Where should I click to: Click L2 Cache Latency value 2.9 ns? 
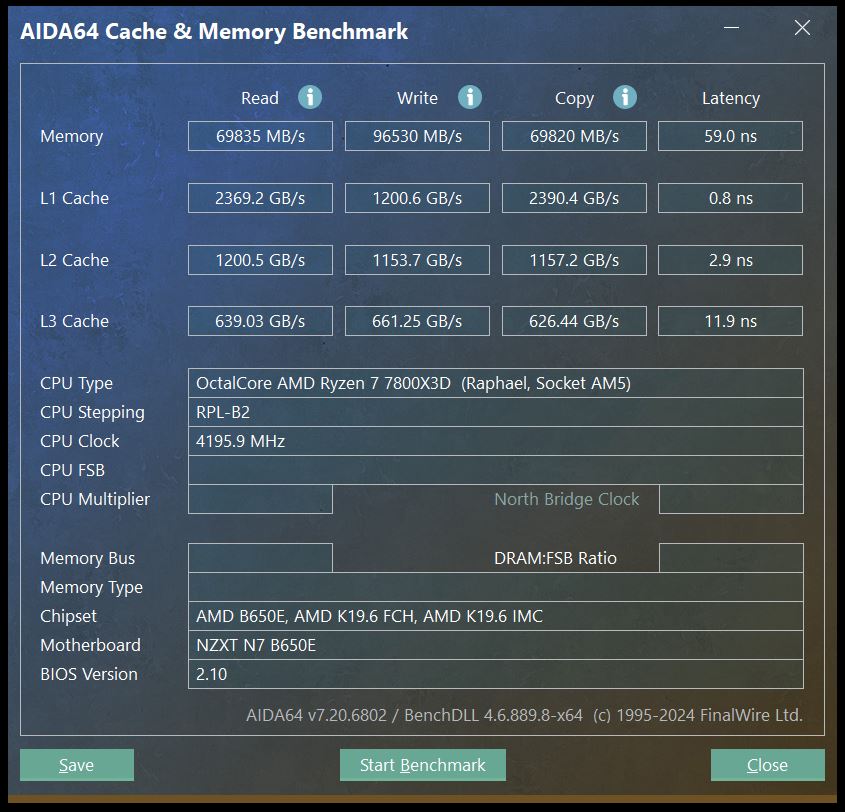730,260
